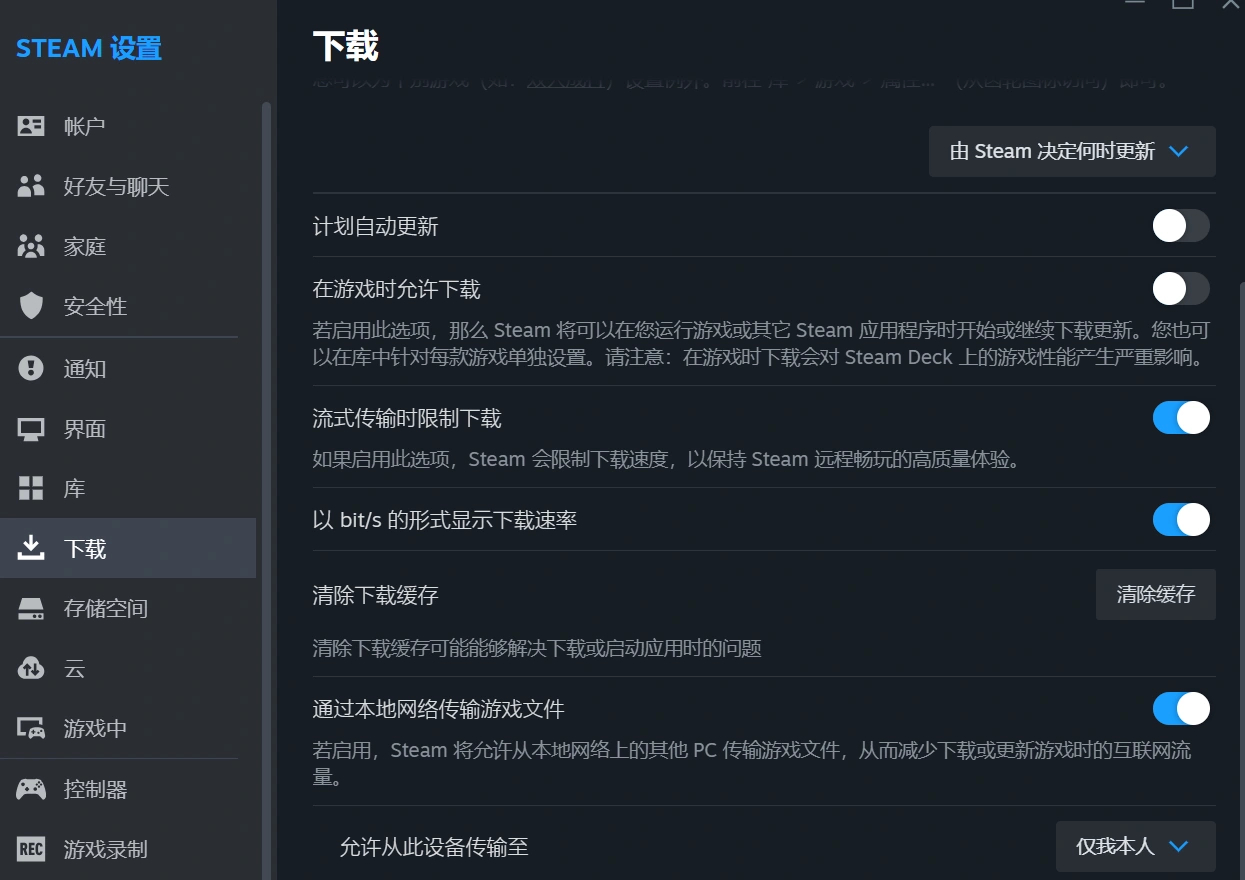The height and width of the screenshot is (880, 1245).
Task: Disable 流式传输时限制下载
Action: 1181,418
